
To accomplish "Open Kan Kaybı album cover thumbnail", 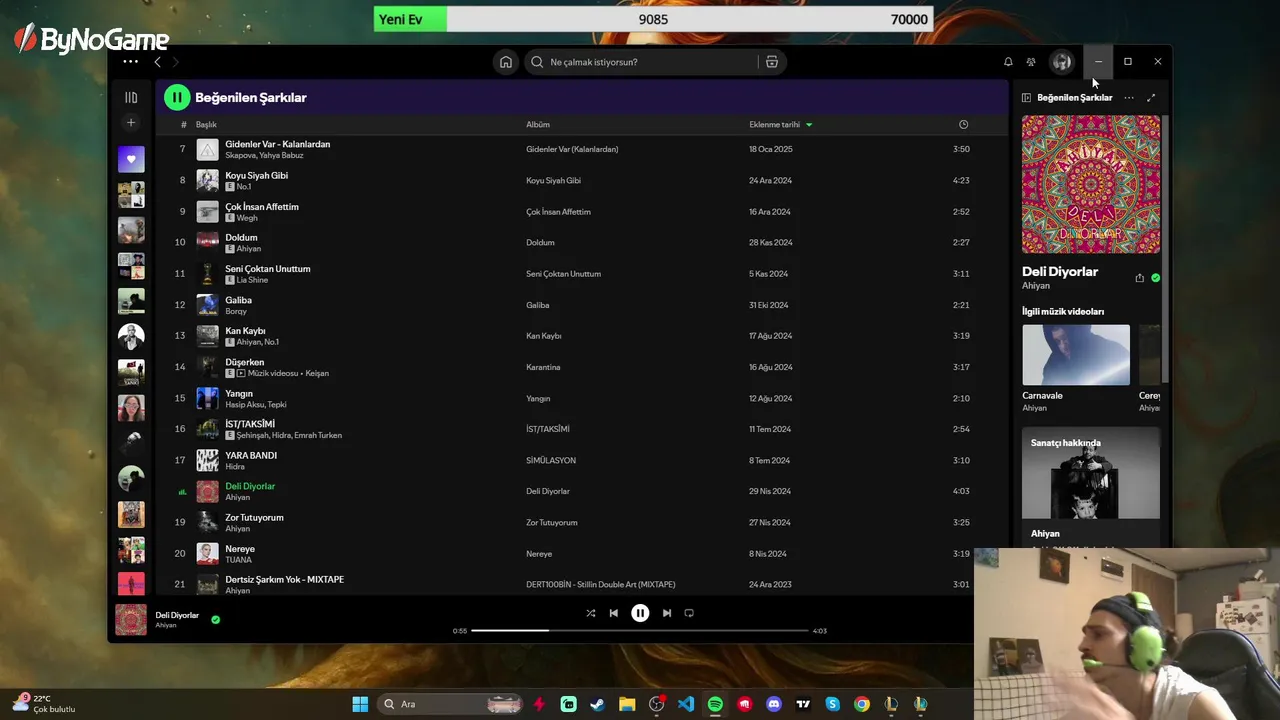I will click(207, 336).
